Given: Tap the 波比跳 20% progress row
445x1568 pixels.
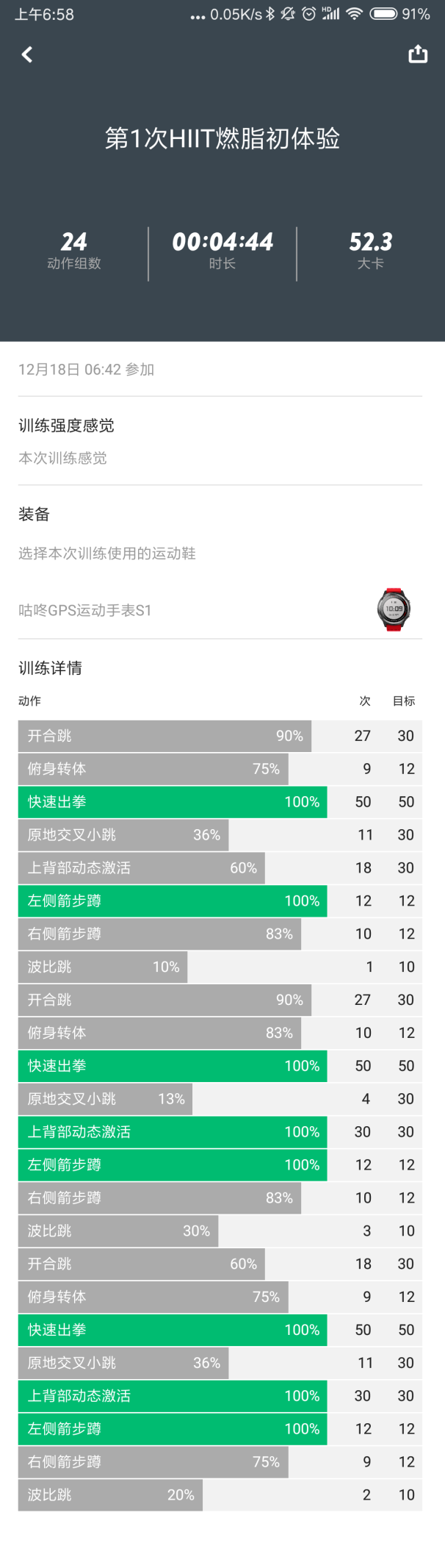Looking at the screenshot, I should [220, 1494].
